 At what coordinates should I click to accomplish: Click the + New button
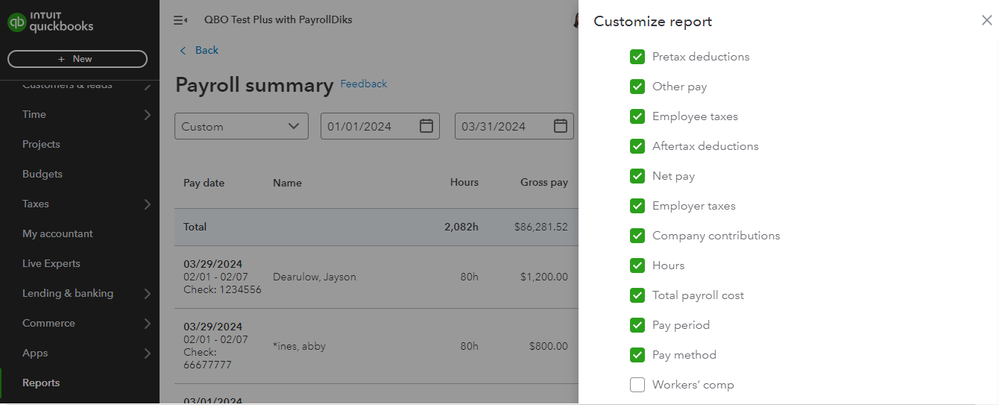click(x=77, y=59)
